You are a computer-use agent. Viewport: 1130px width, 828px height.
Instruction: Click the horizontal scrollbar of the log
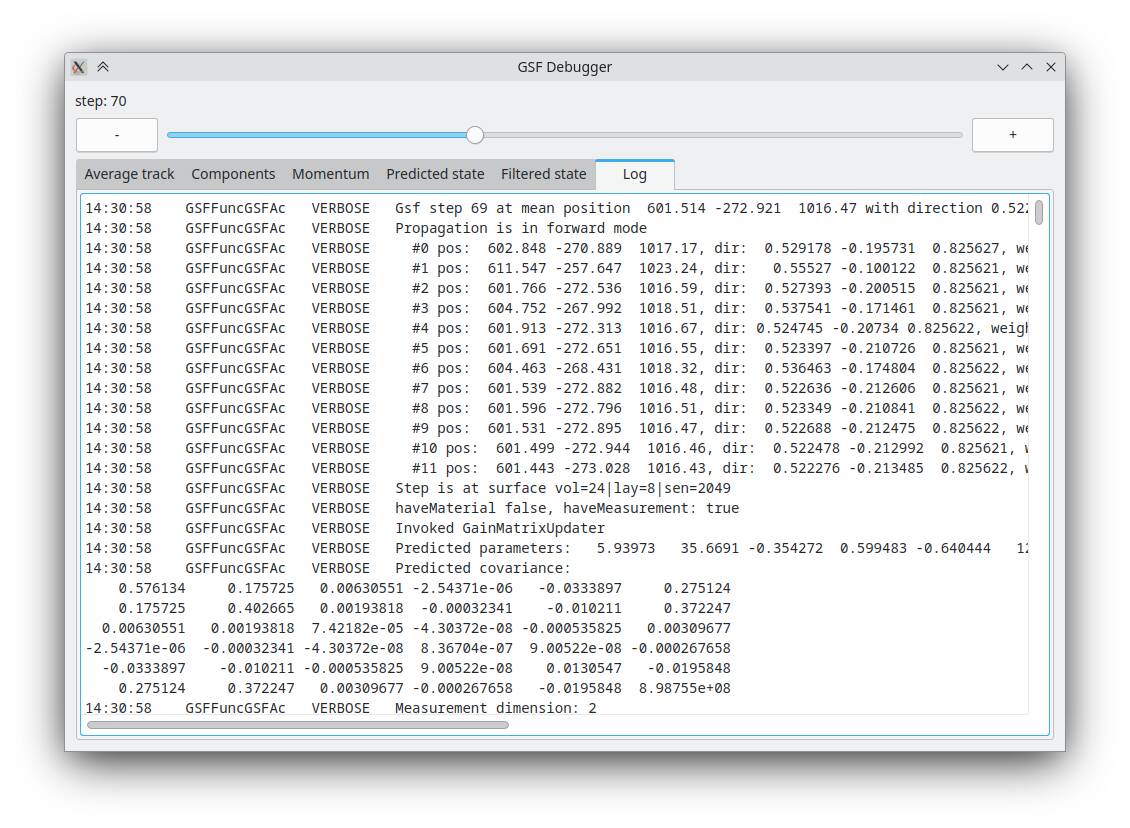pos(297,725)
